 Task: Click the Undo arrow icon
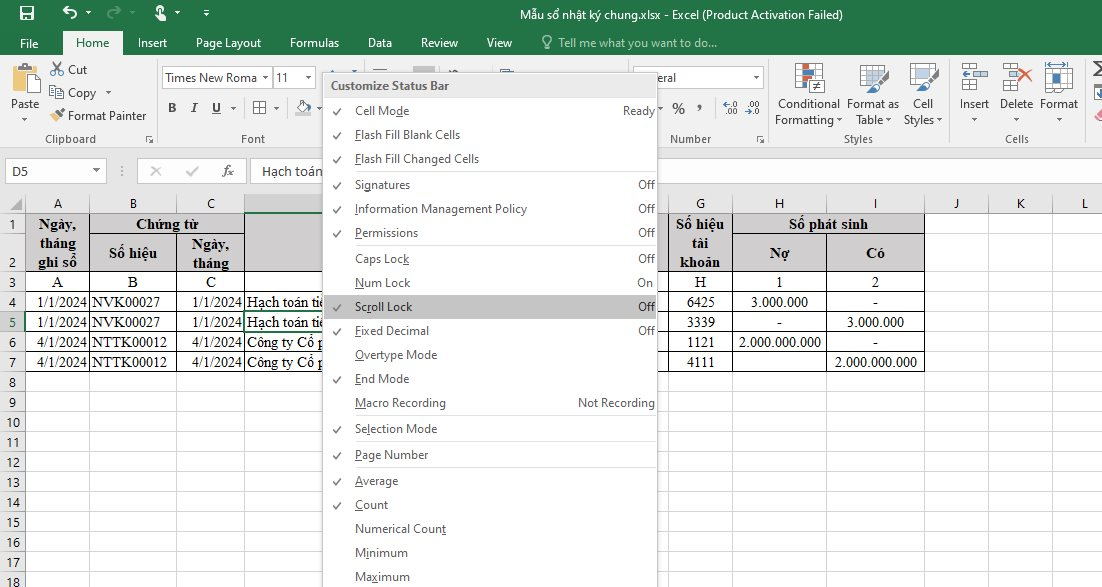tap(70, 13)
